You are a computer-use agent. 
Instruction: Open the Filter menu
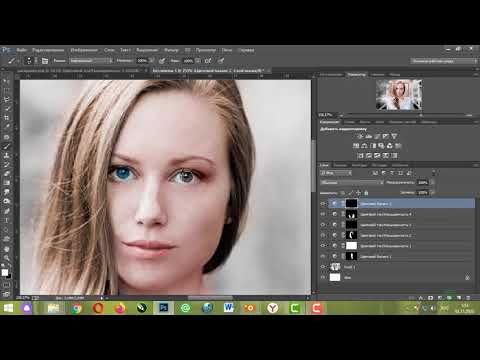point(171,50)
